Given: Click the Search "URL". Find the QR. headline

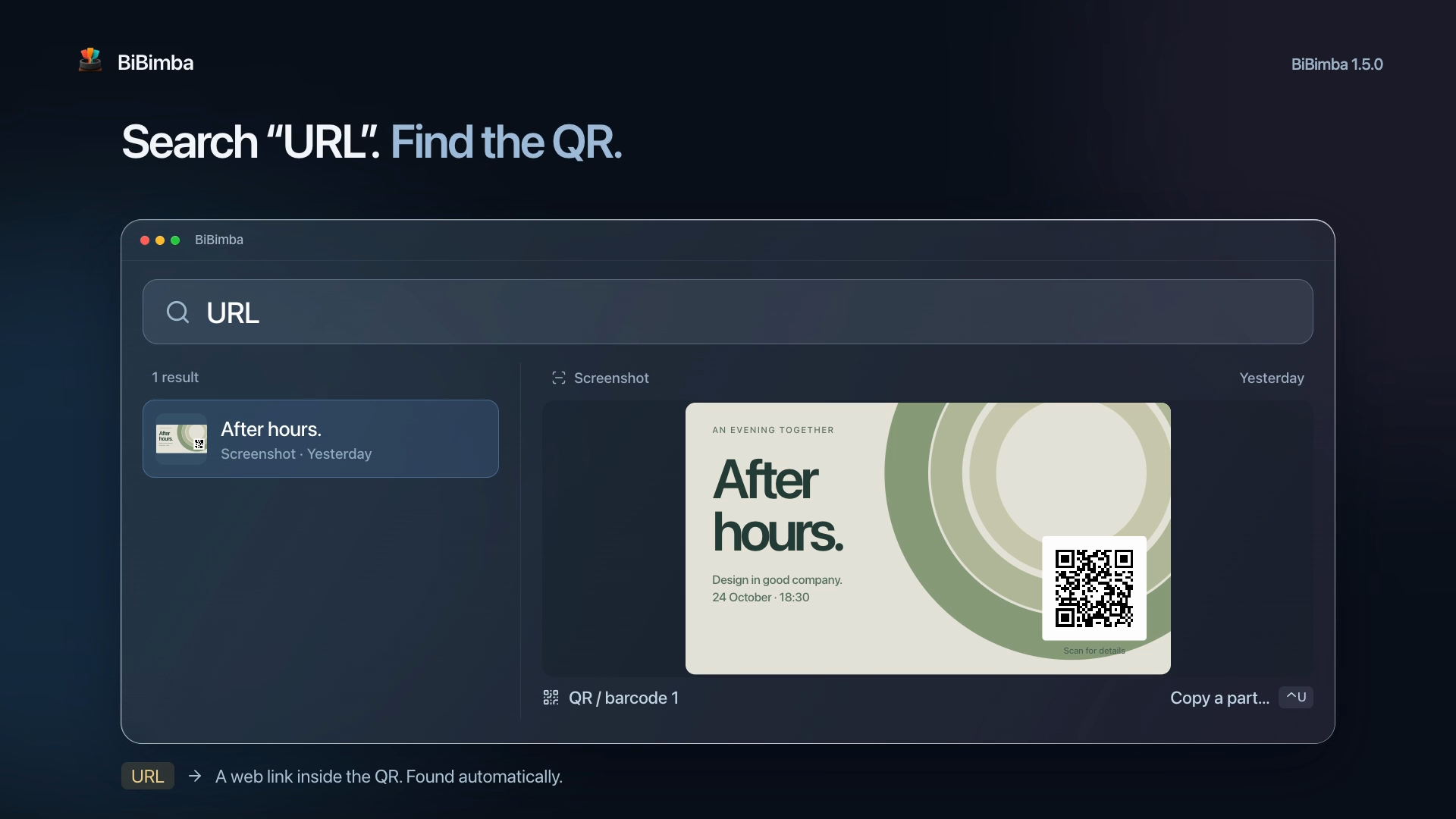Looking at the screenshot, I should click(x=372, y=142).
